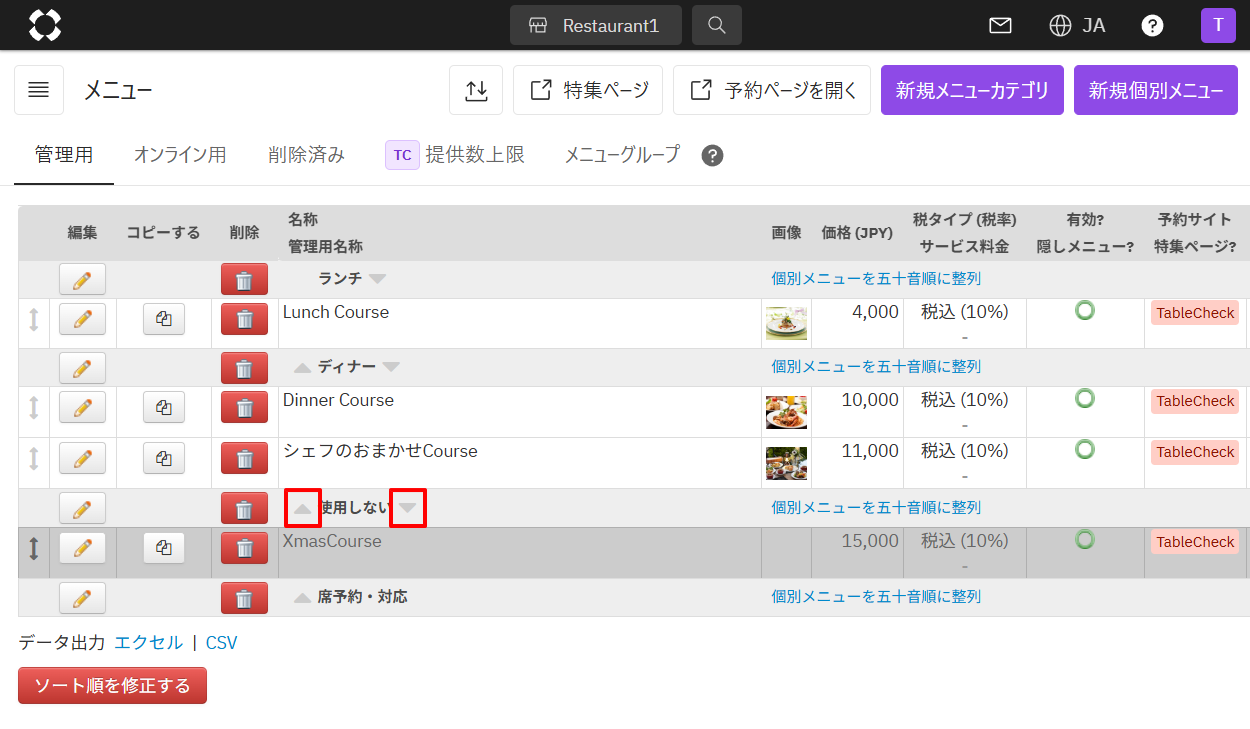The width and height of the screenshot is (1250, 729).
Task: Delete the Lunch Course menu
Action: click(244, 319)
